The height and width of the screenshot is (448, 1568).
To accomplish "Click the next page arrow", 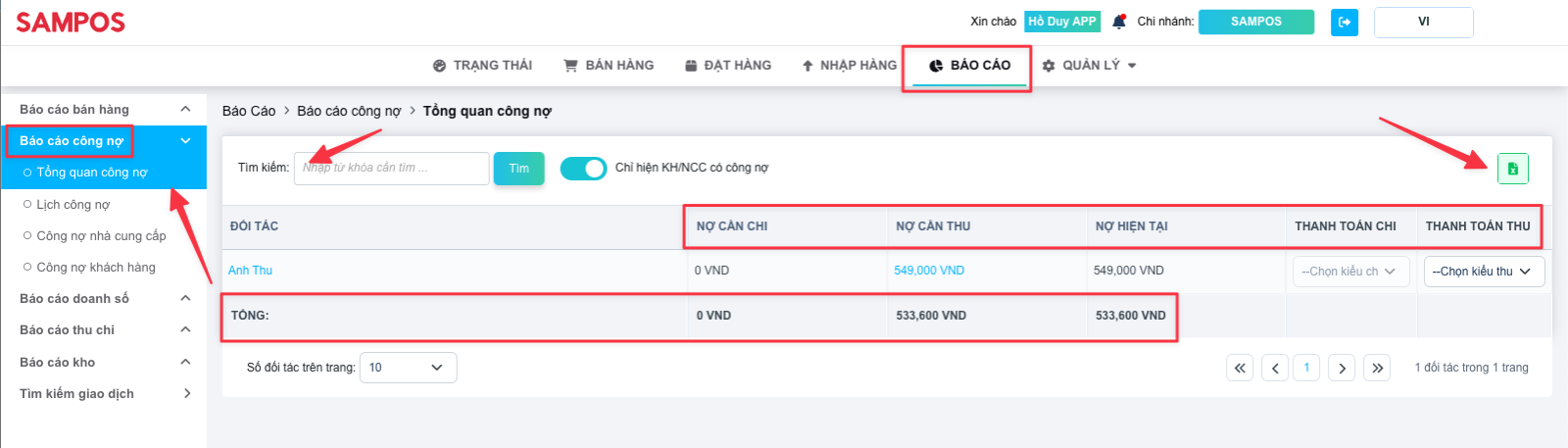I will coord(1342,368).
